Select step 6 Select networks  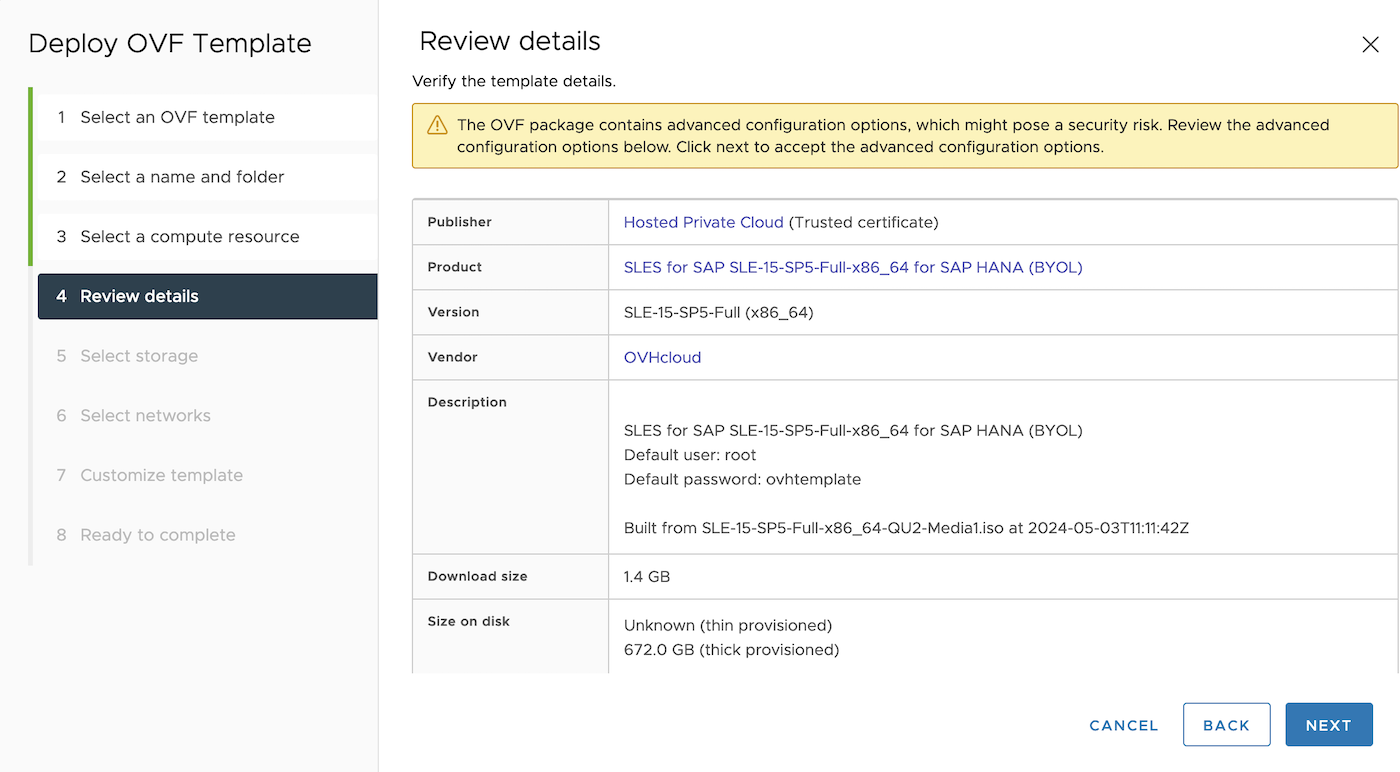[145, 415]
